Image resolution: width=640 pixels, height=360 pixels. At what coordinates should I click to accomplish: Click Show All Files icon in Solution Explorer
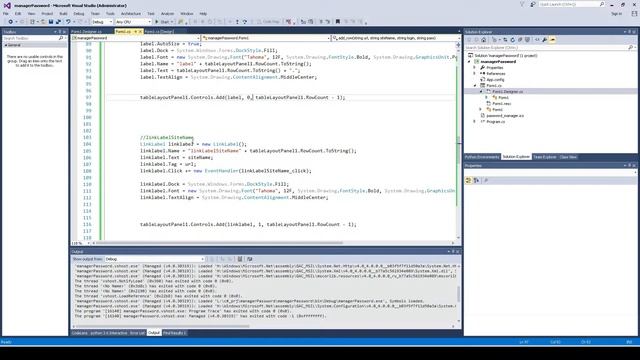(x=527, y=40)
